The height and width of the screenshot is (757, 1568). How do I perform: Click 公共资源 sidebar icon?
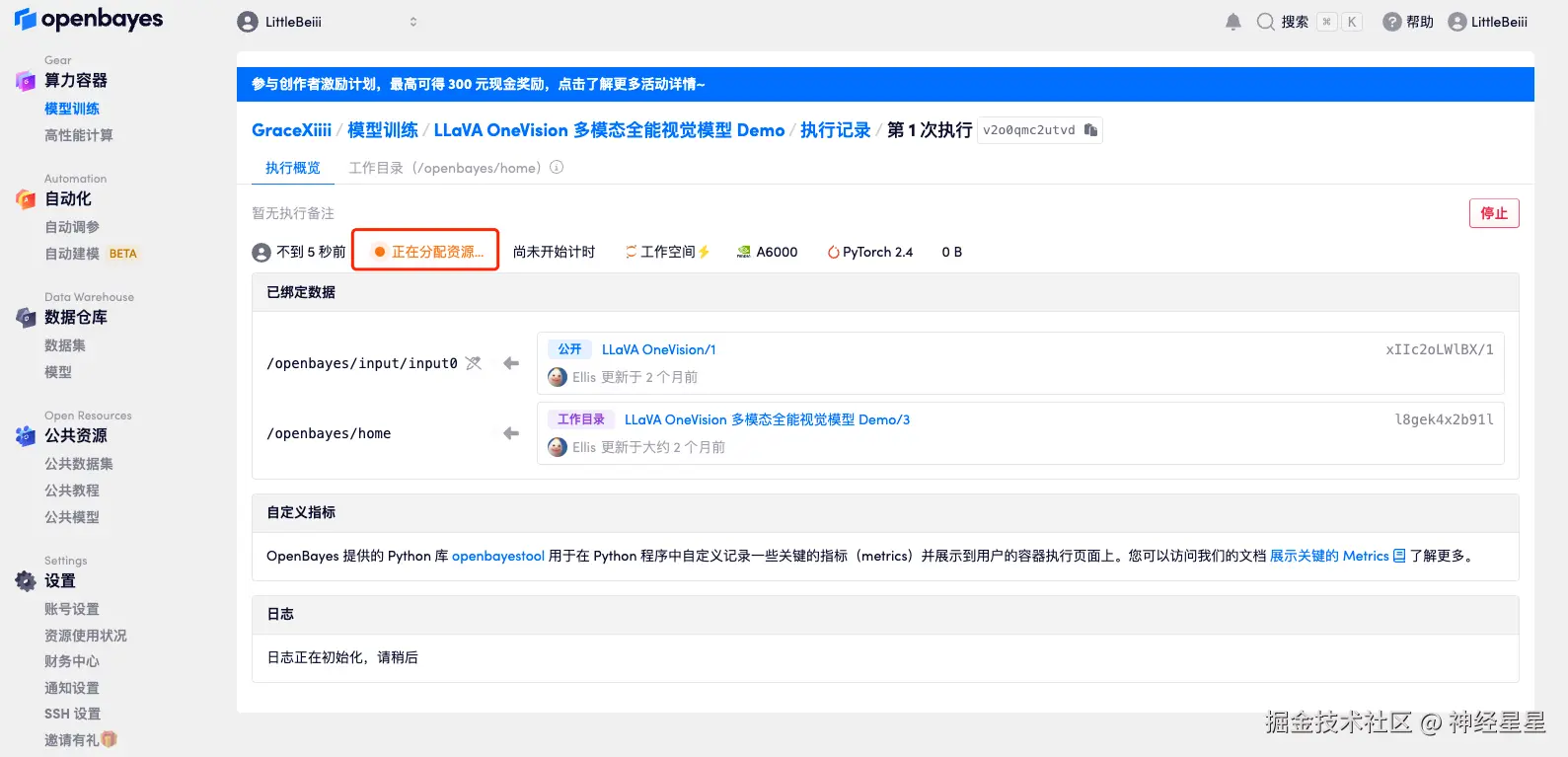[x=26, y=435]
